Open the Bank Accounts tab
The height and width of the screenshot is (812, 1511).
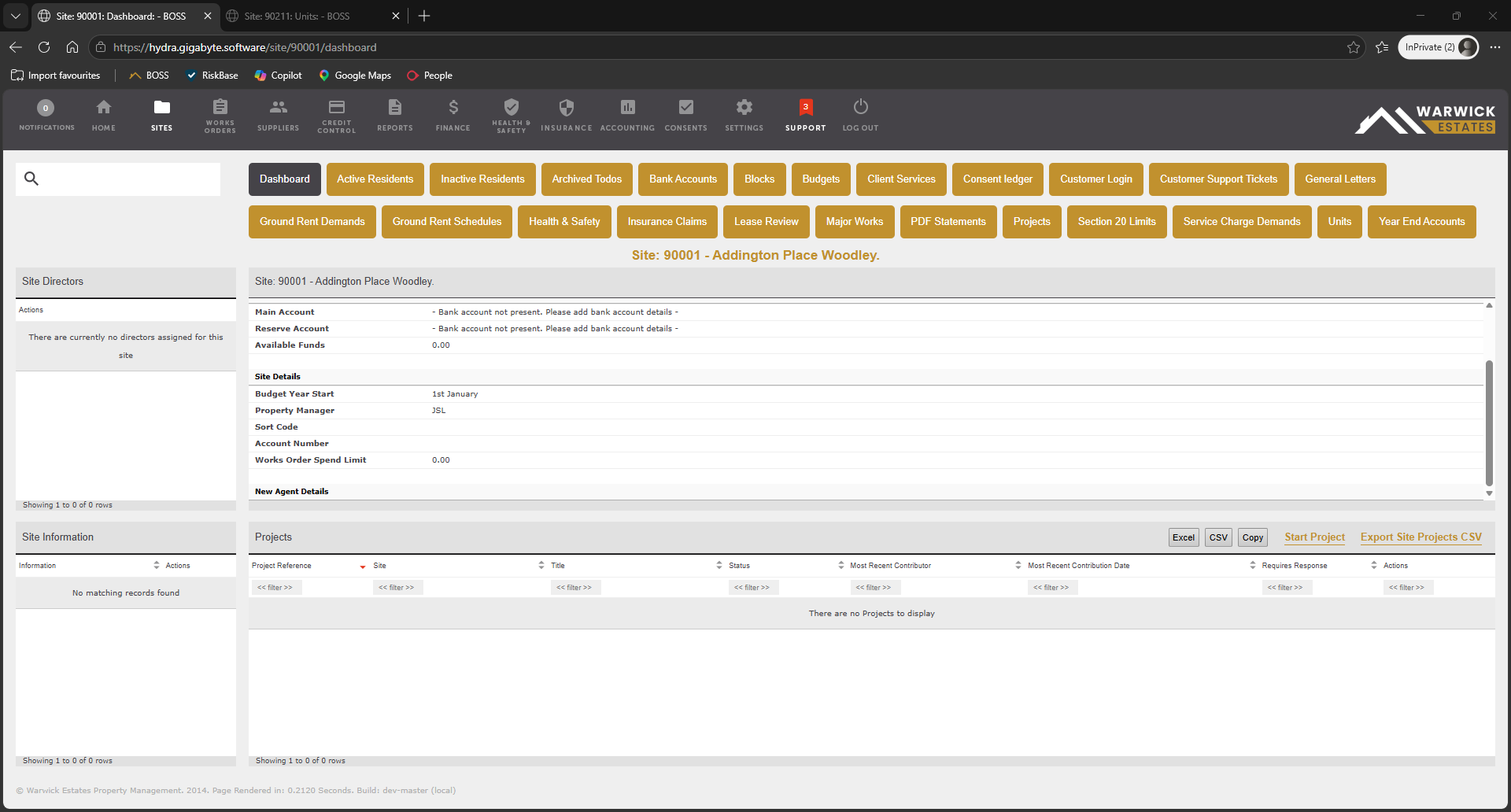point(683,179)
